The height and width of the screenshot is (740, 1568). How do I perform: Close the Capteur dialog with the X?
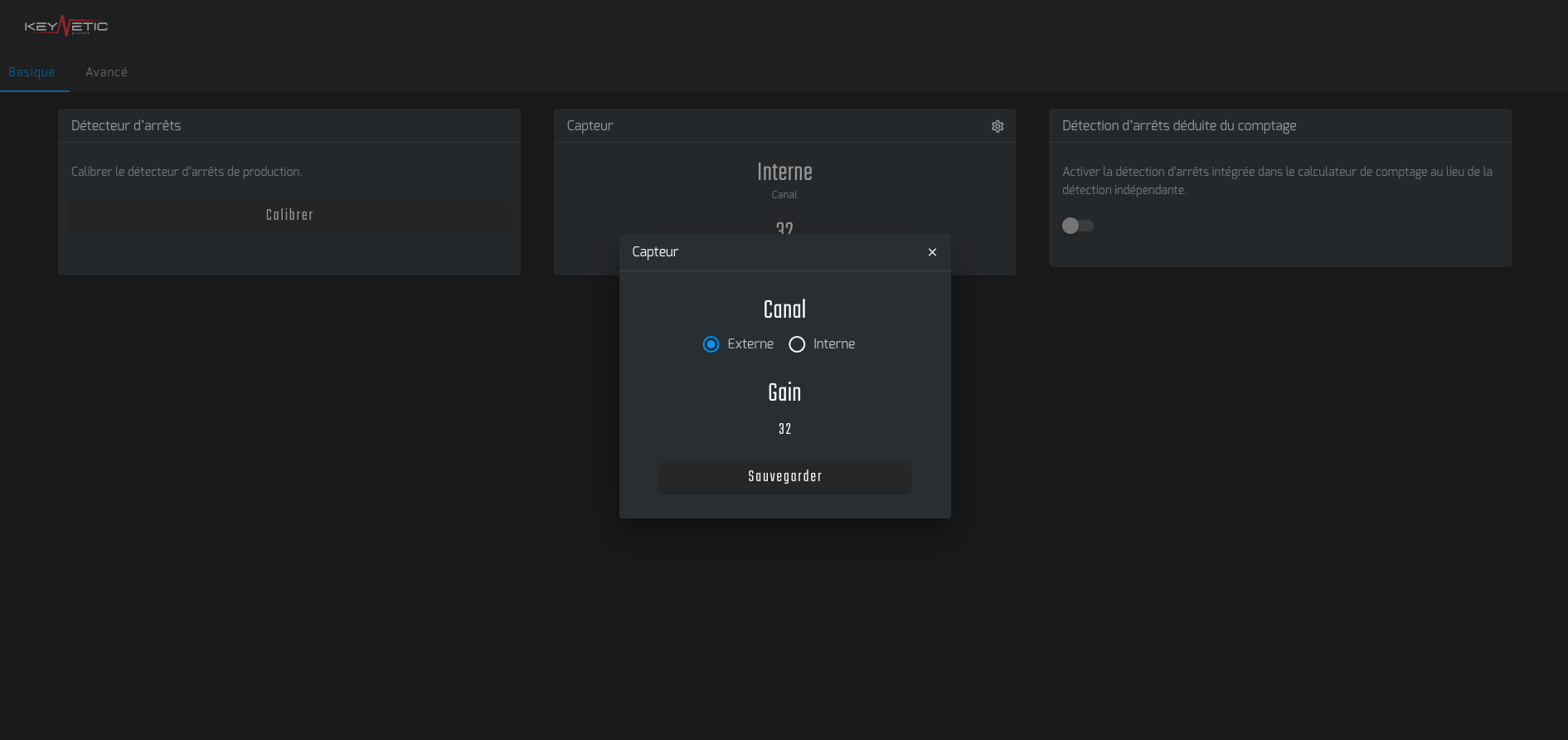pyautogui.click(x=932, y=252)
